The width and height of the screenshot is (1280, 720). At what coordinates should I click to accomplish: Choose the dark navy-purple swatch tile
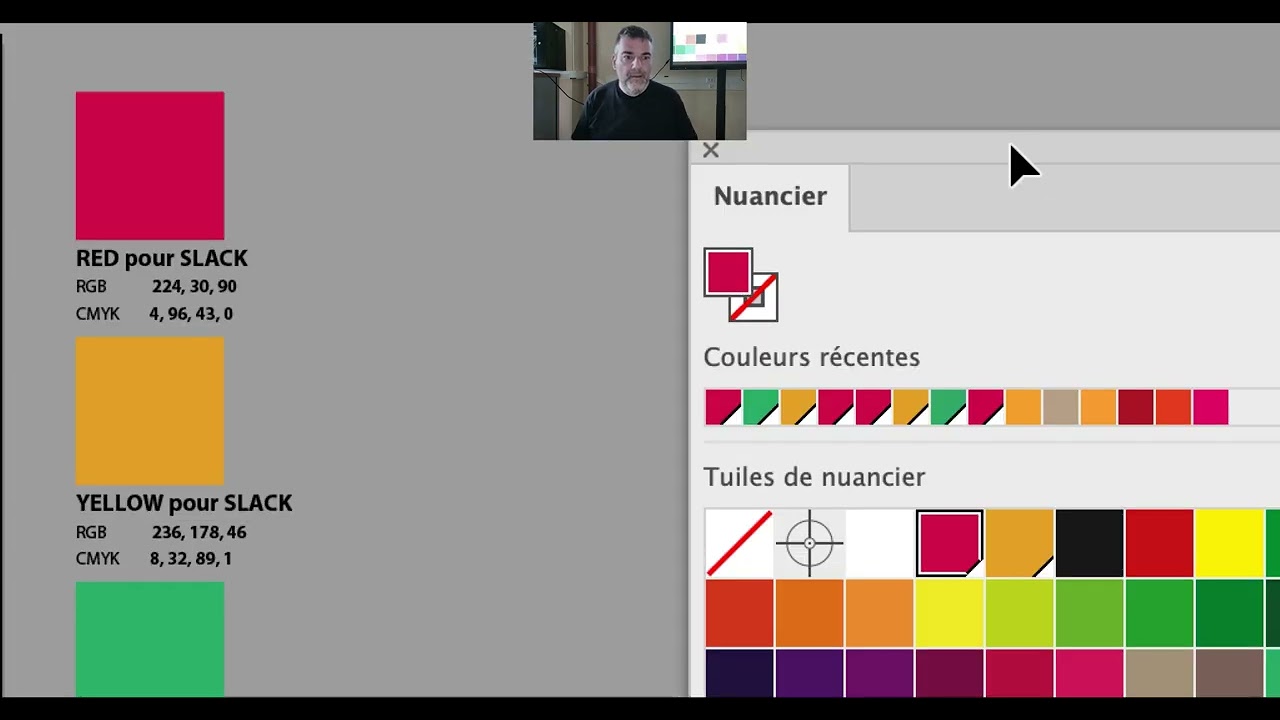point(739,673)
